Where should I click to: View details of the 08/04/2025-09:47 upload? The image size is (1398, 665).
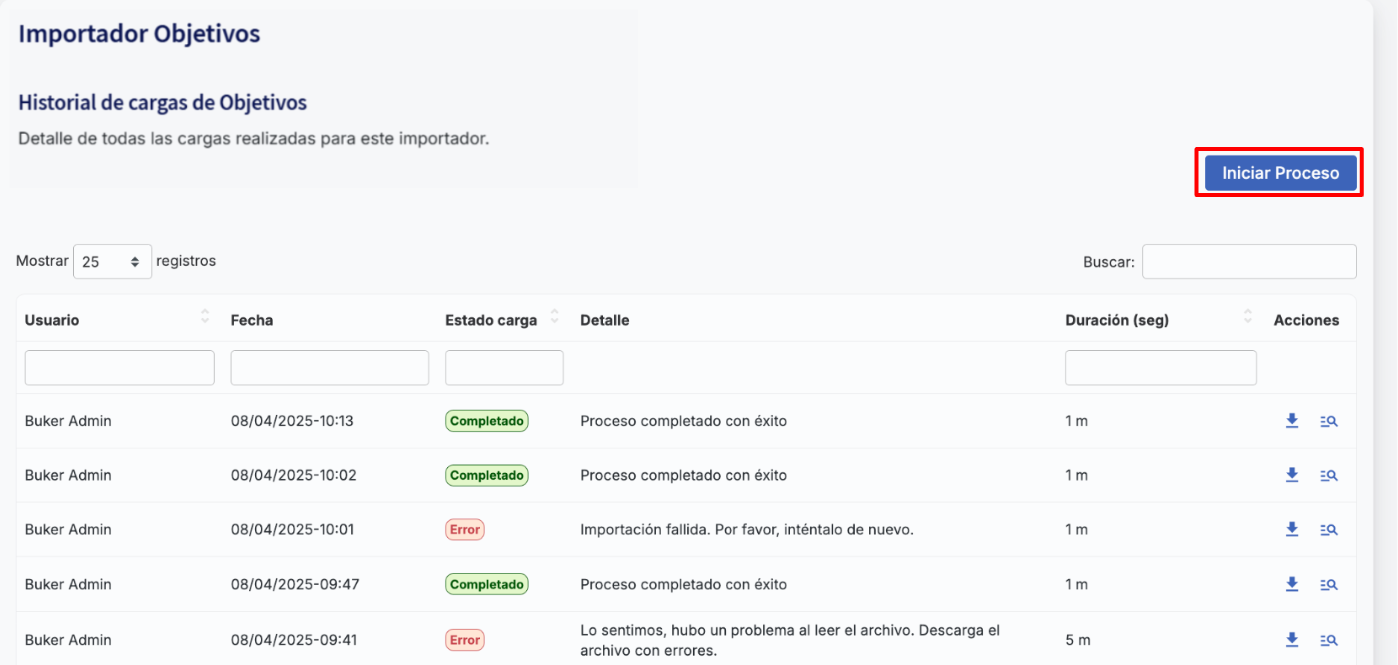1329,585
